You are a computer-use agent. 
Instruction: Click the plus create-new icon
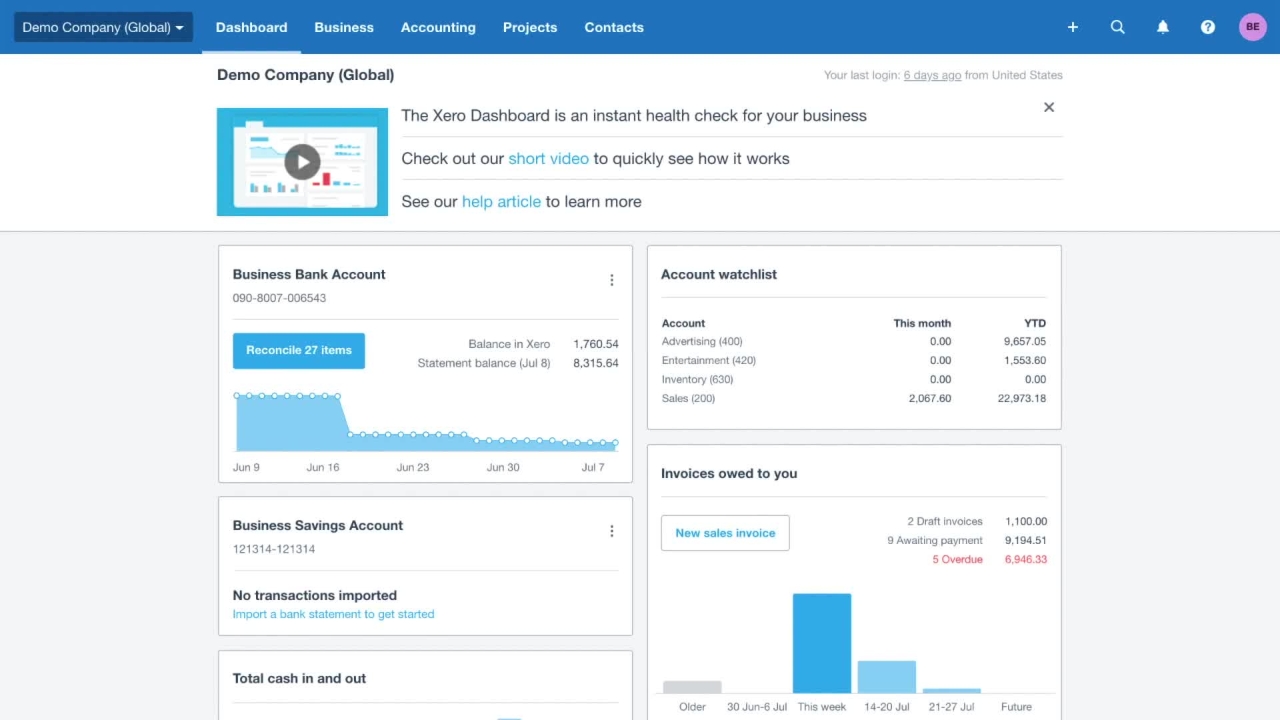[x=1072, y=27]
